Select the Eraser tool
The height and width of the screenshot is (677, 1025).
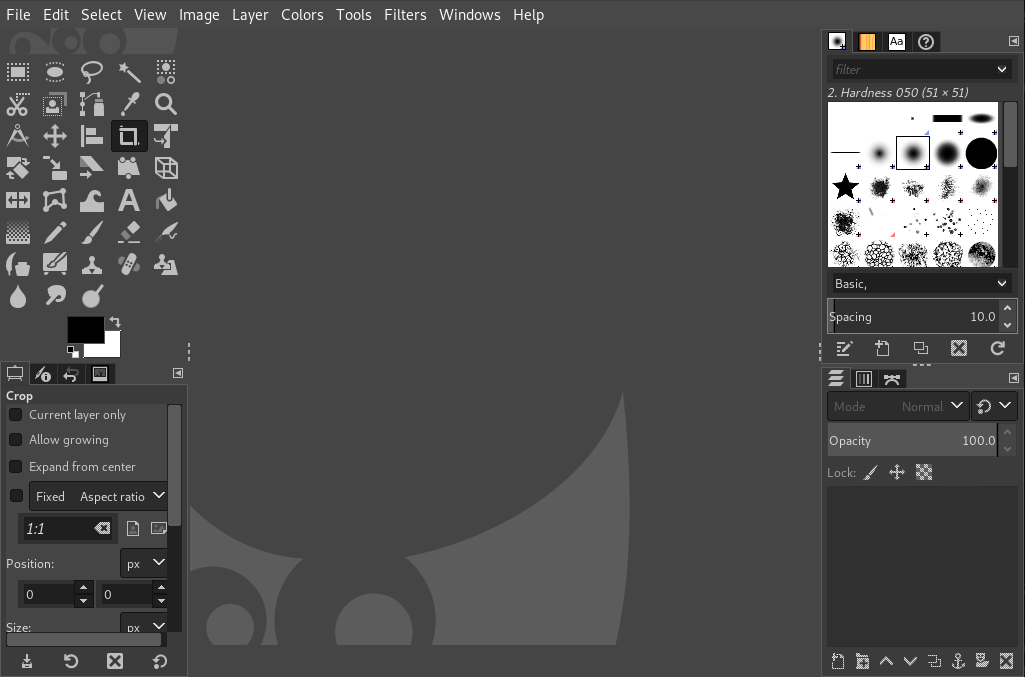coord(129,233)
